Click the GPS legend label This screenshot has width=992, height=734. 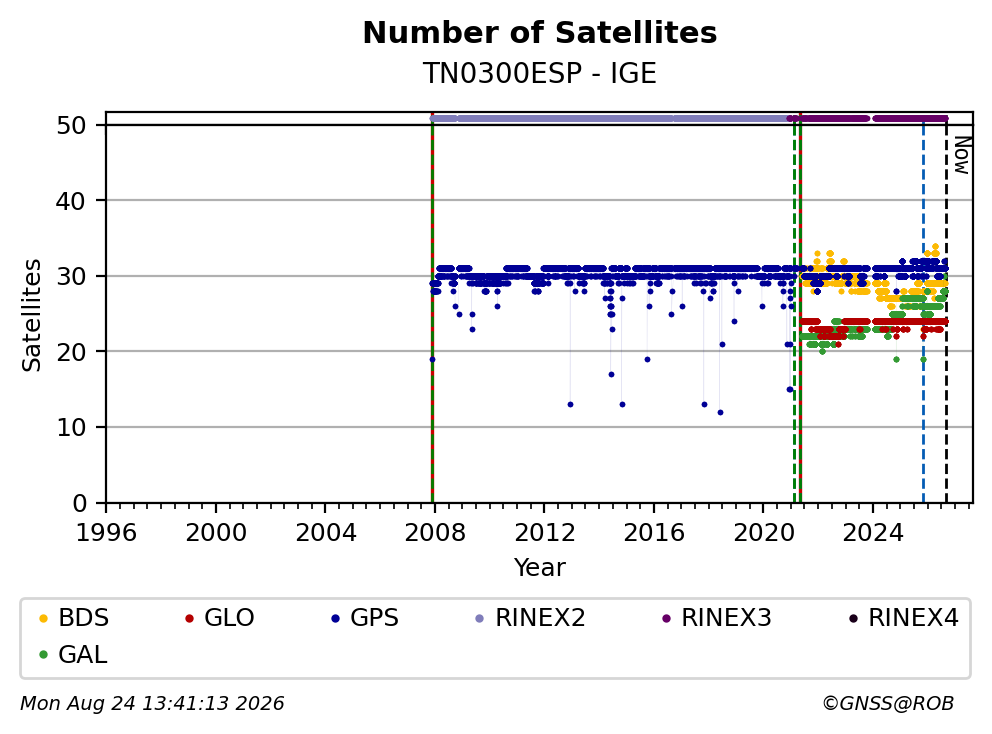[375, 618]
